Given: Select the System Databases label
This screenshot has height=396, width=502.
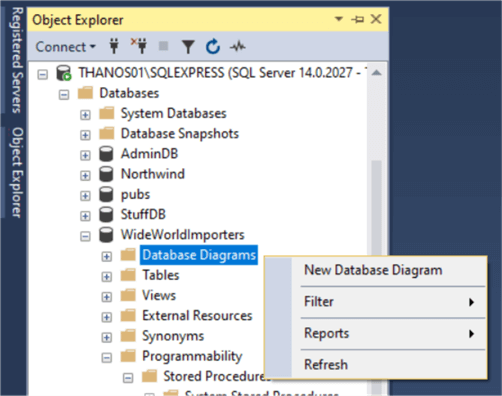Looking at the screenshot, I should point(173,114).
